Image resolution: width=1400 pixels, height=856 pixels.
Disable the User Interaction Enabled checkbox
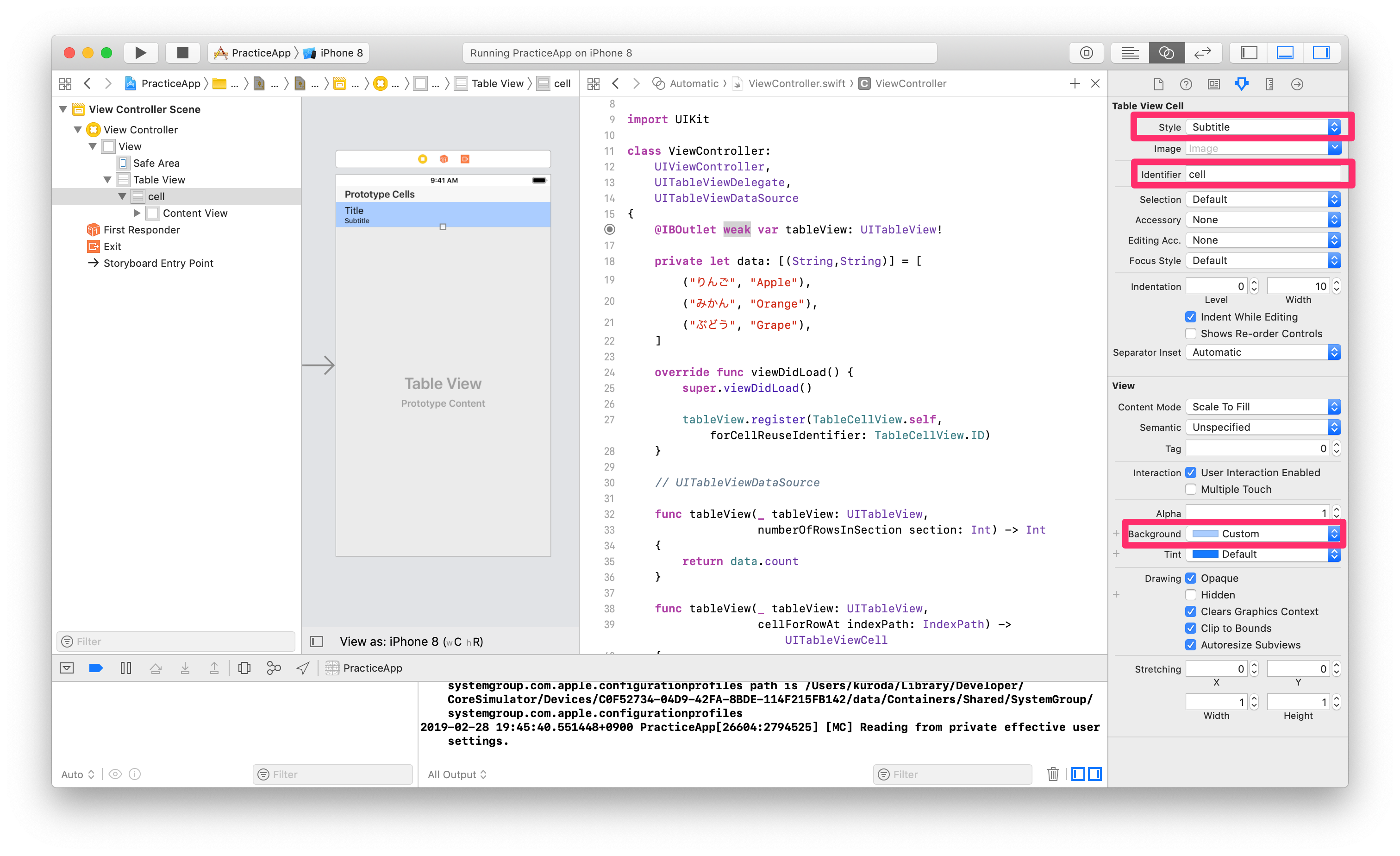(x=1191, y=472)
